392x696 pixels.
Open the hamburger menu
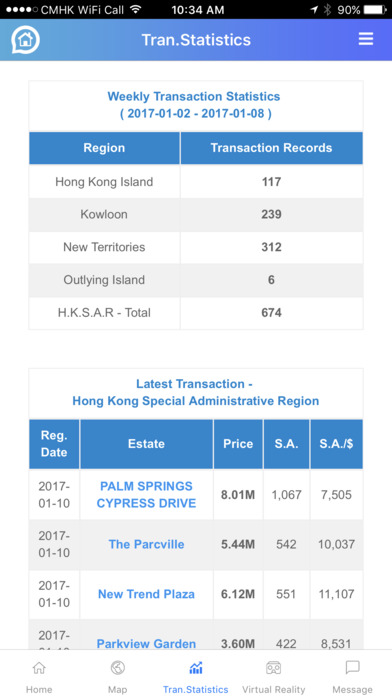(x=366, y=40)
